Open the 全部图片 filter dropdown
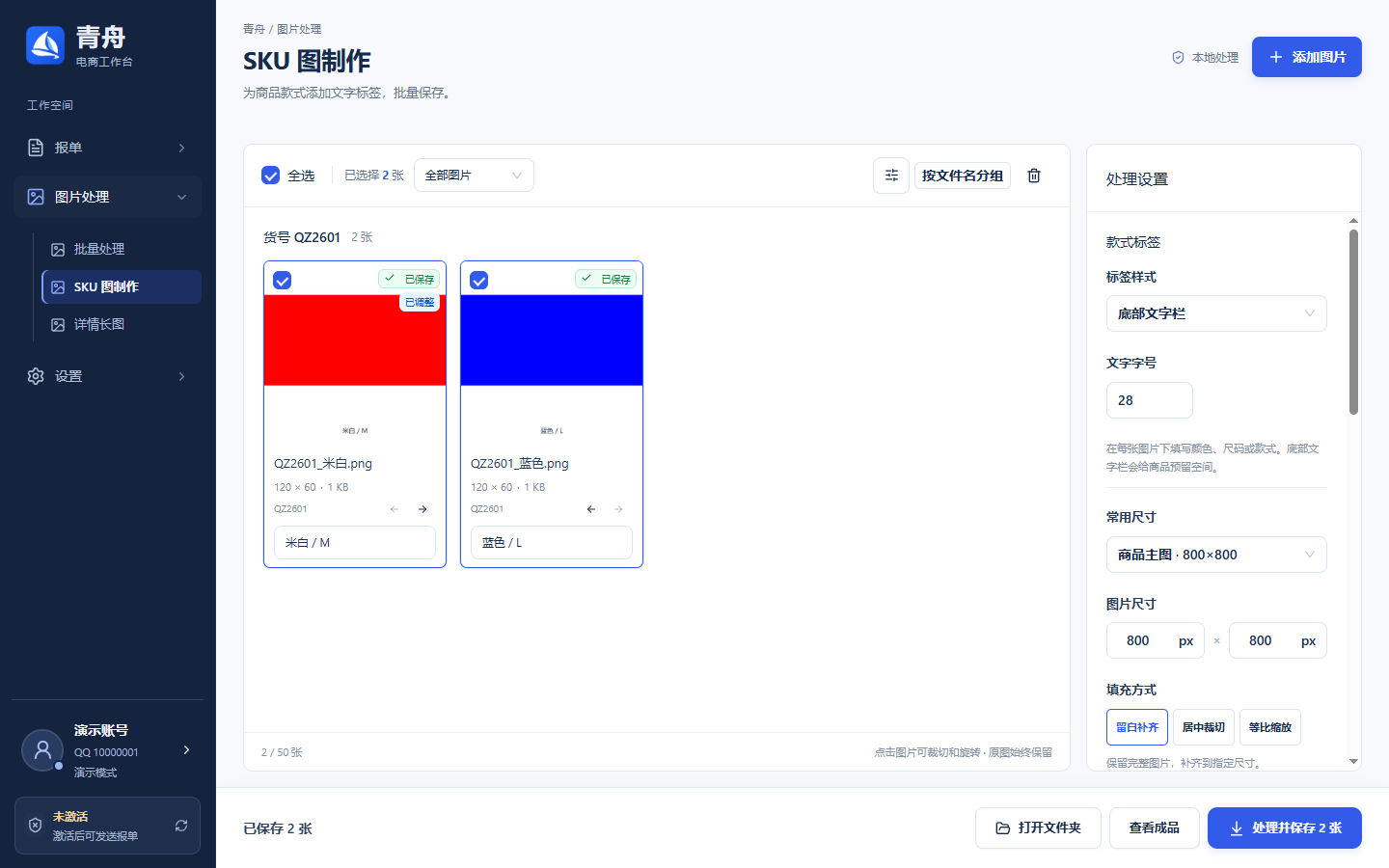Viewport: 1389px width, 868px height. 474,176
